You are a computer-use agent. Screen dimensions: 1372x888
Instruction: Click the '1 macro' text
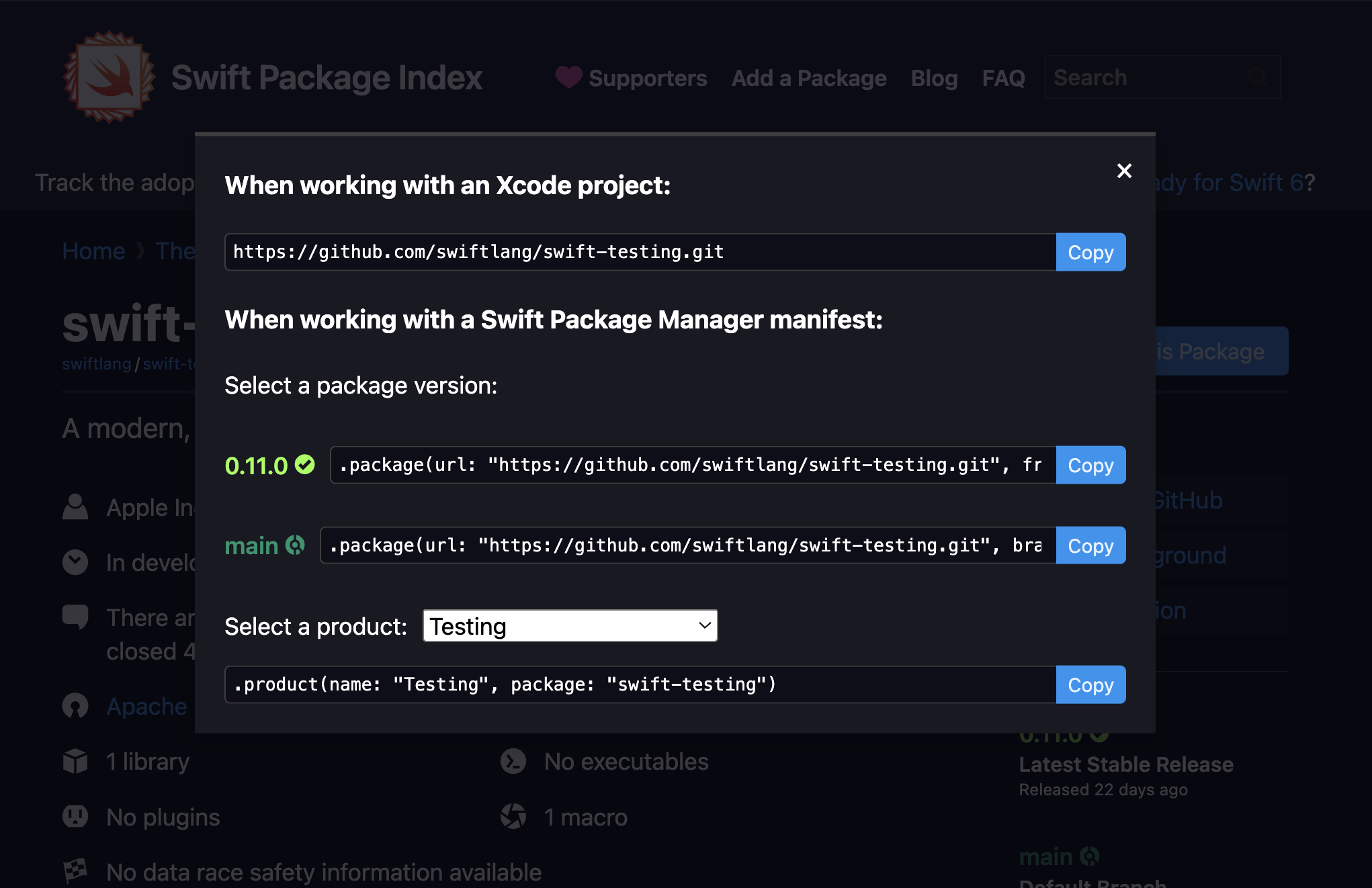tap(586, 817)
